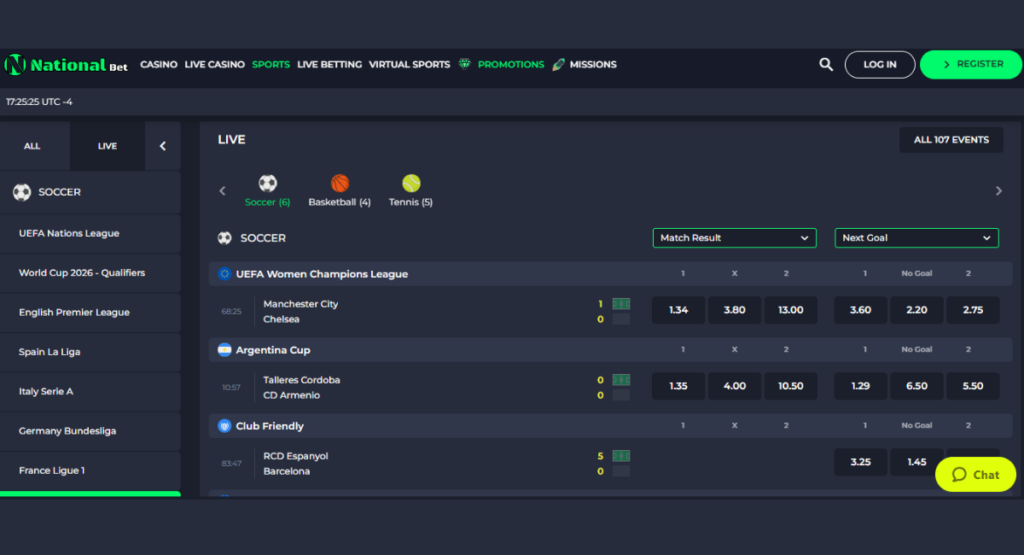
Task: Select No Goal odds 6.50
Action: [x=917, y=386]
